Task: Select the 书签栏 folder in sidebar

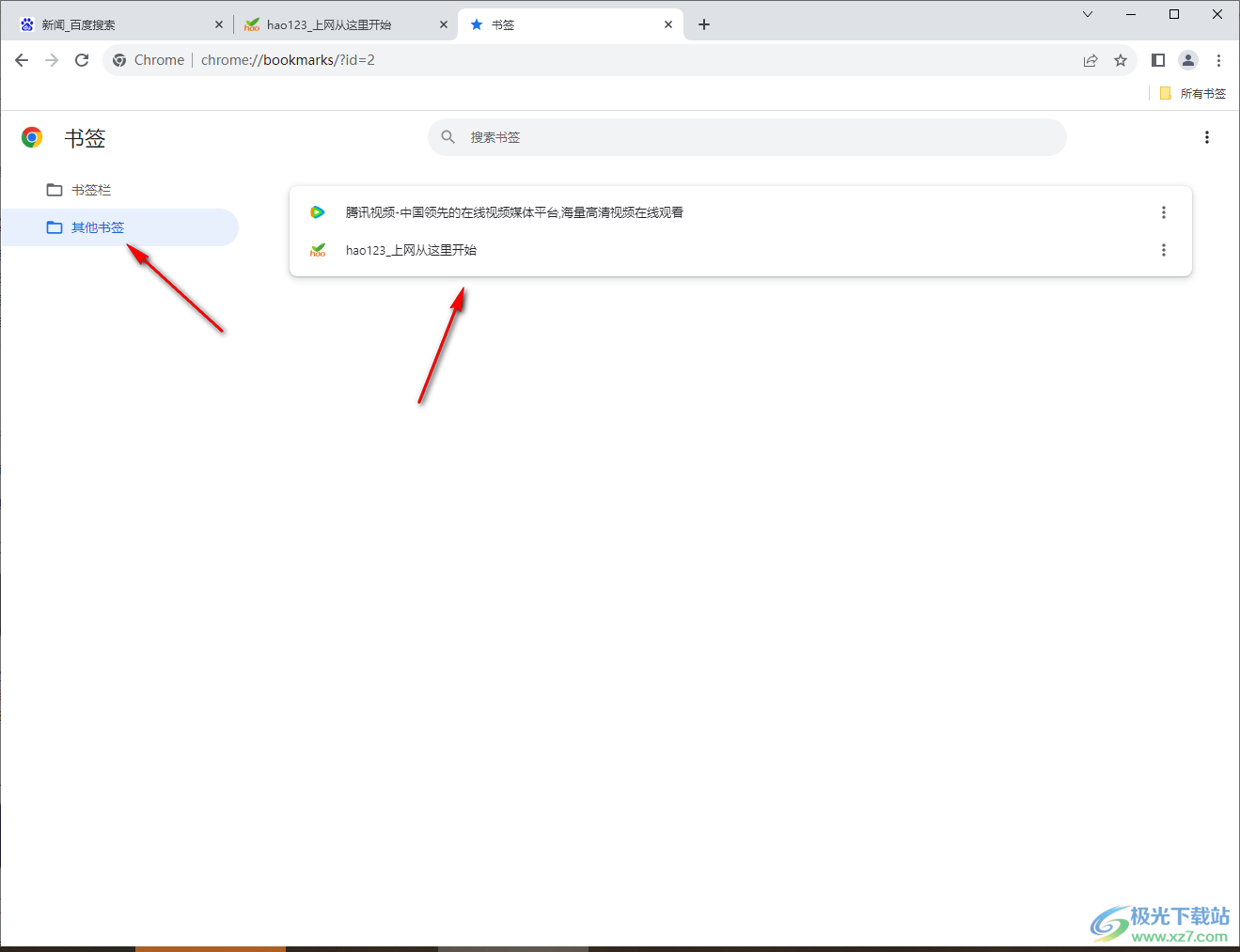Action: [x=119, y=190]
